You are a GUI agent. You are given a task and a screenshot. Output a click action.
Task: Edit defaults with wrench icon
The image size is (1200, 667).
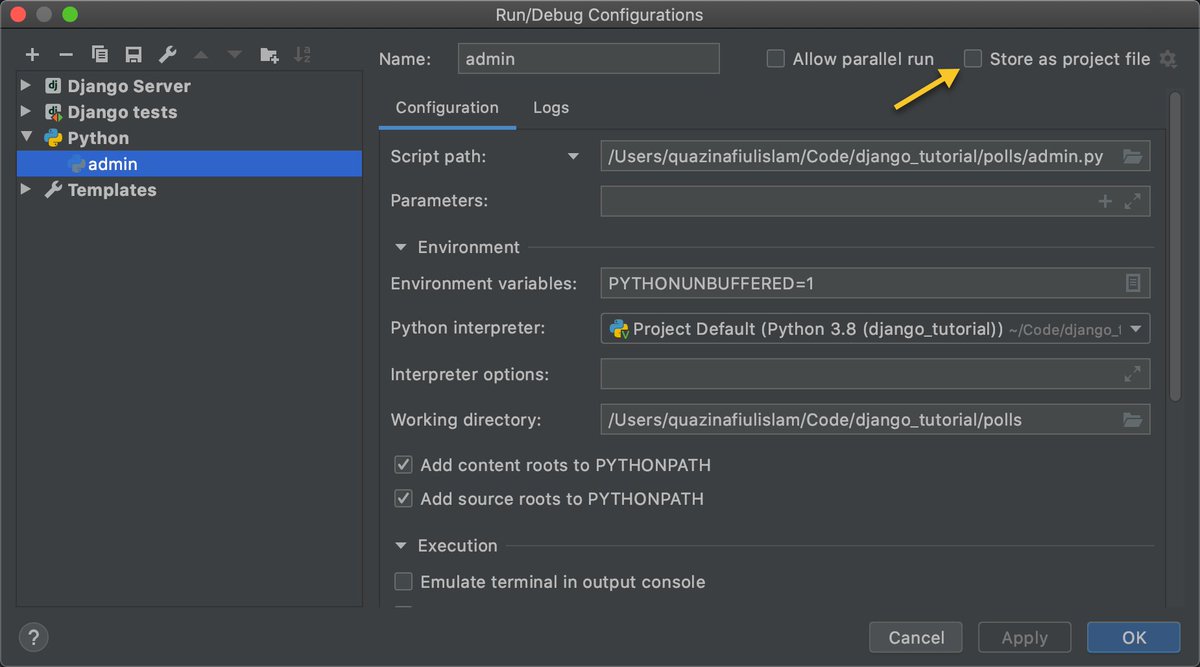click(167, 55)
